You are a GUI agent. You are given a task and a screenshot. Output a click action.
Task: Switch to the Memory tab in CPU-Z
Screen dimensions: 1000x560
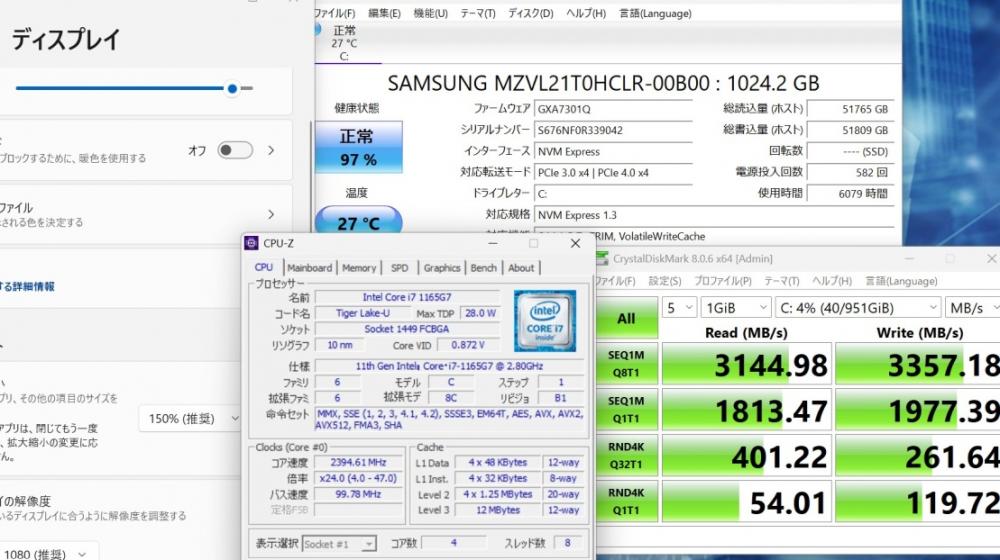[359, 268]
